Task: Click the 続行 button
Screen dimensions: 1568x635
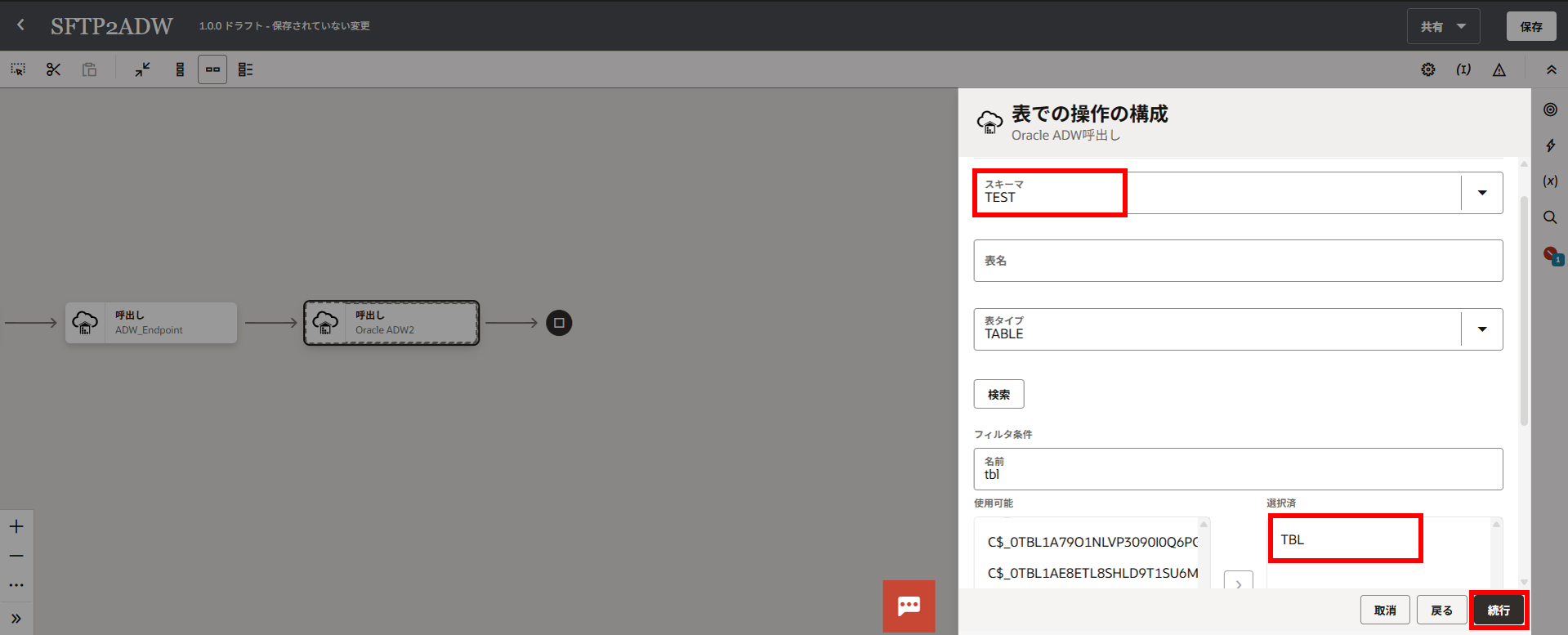Action: click(1499, 610)
